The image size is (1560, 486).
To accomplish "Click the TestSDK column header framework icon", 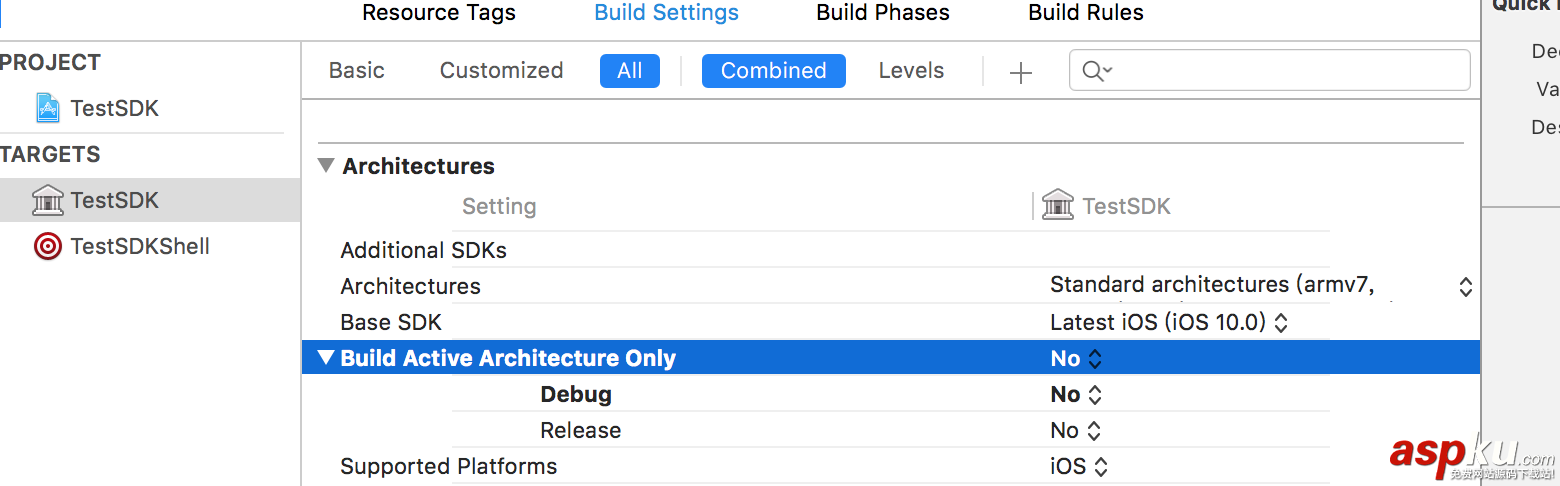I will 1057,206.
